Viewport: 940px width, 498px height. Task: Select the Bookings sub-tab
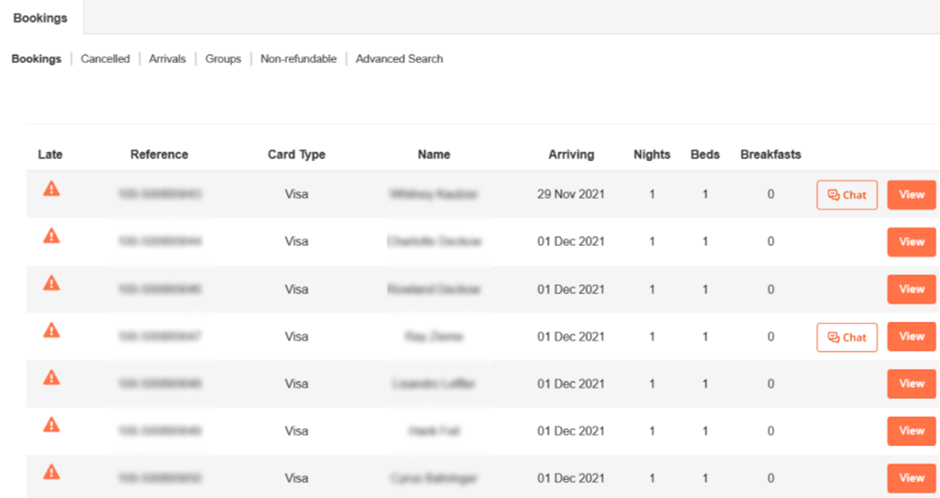(x=37, y=59)
